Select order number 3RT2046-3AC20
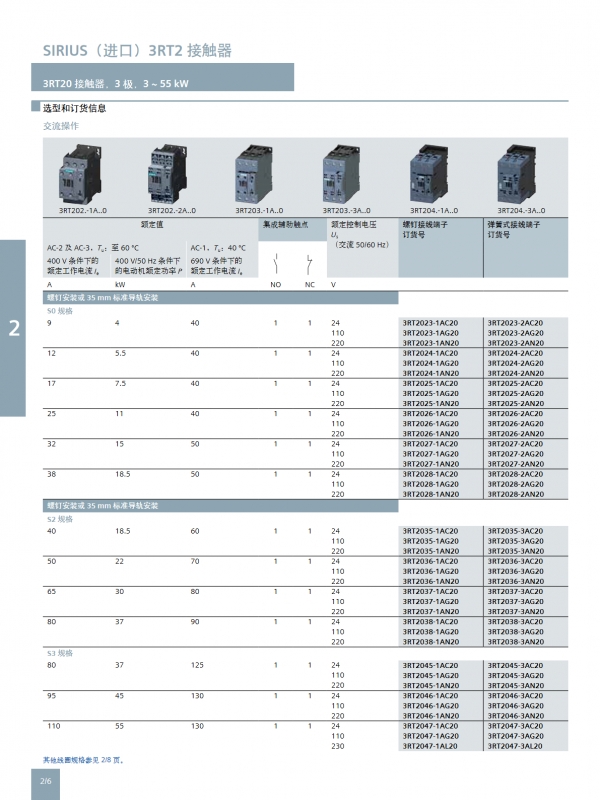Image resolution: width=600 pixels, height=800 pixels. click(515, 696)
